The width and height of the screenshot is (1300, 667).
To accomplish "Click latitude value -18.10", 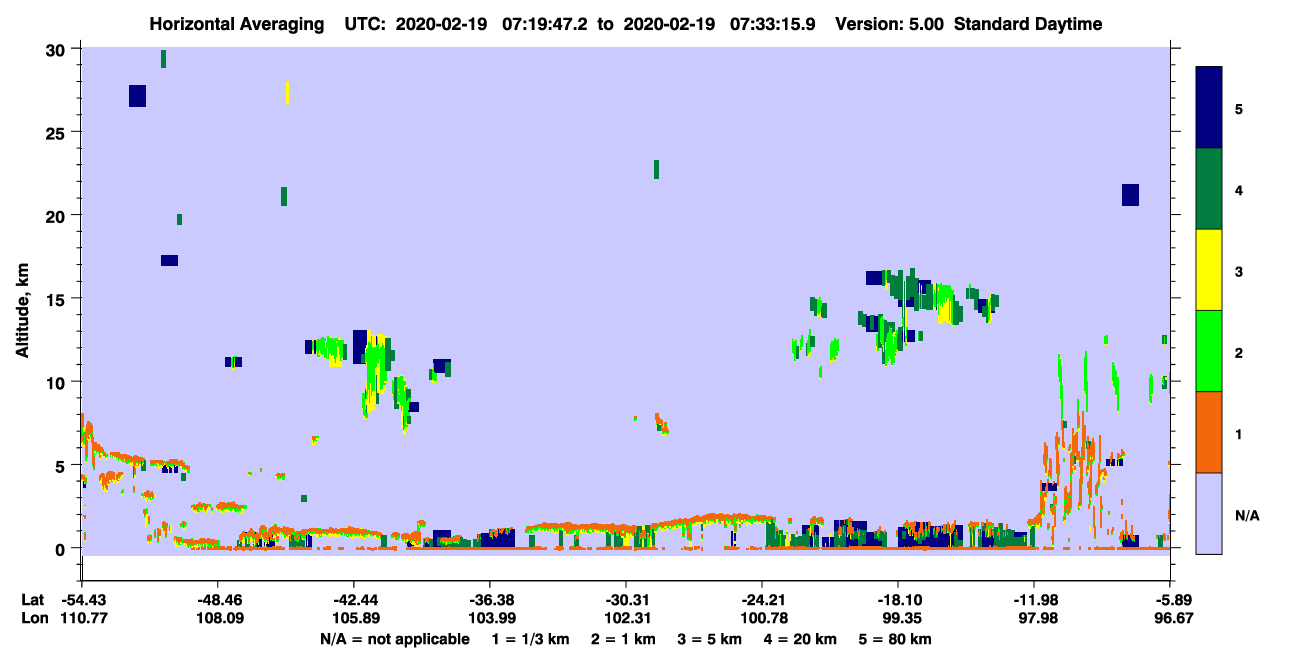I will [898, 600].
